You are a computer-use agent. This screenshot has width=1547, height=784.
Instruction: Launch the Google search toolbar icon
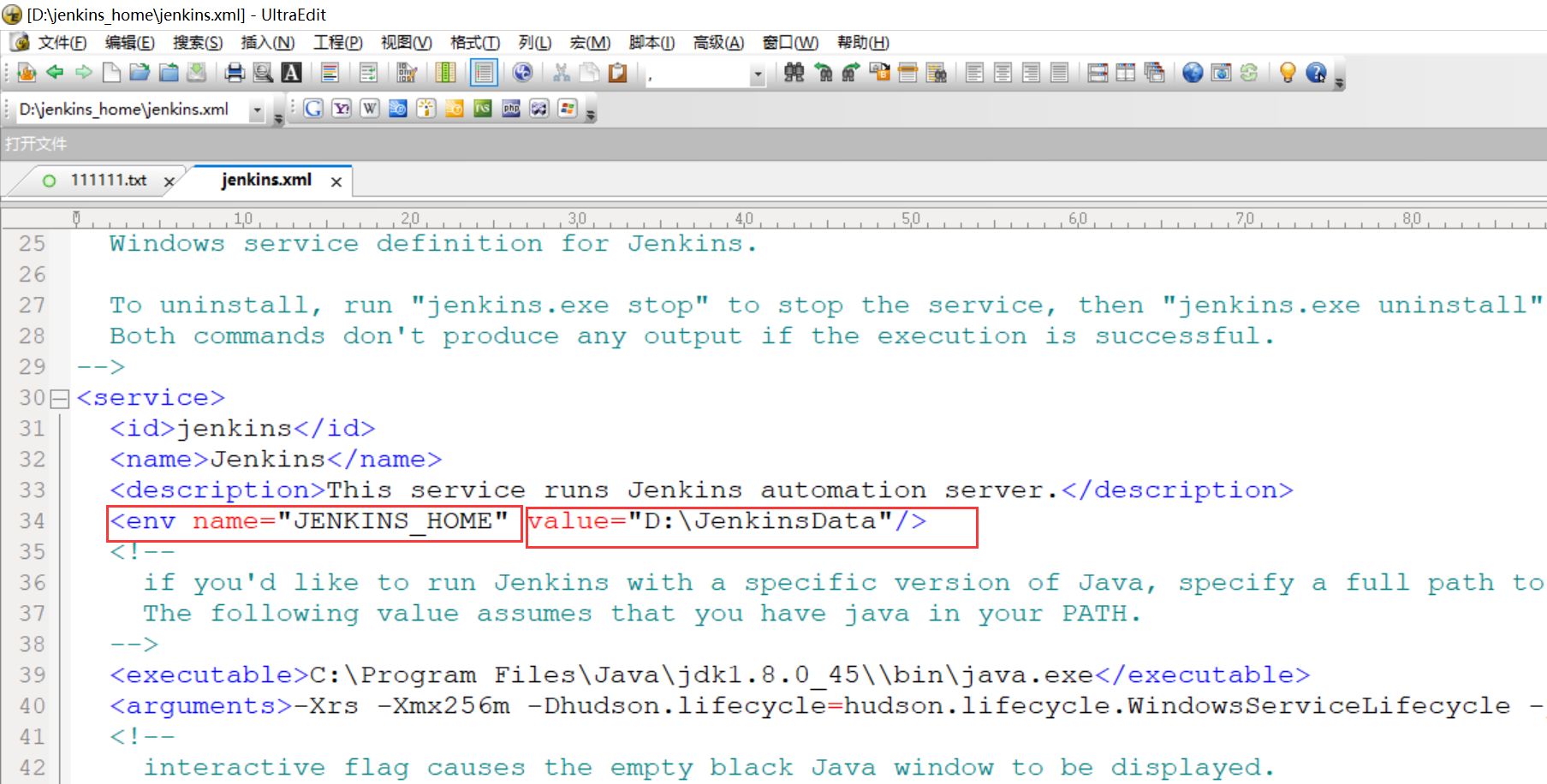point(313,109)
